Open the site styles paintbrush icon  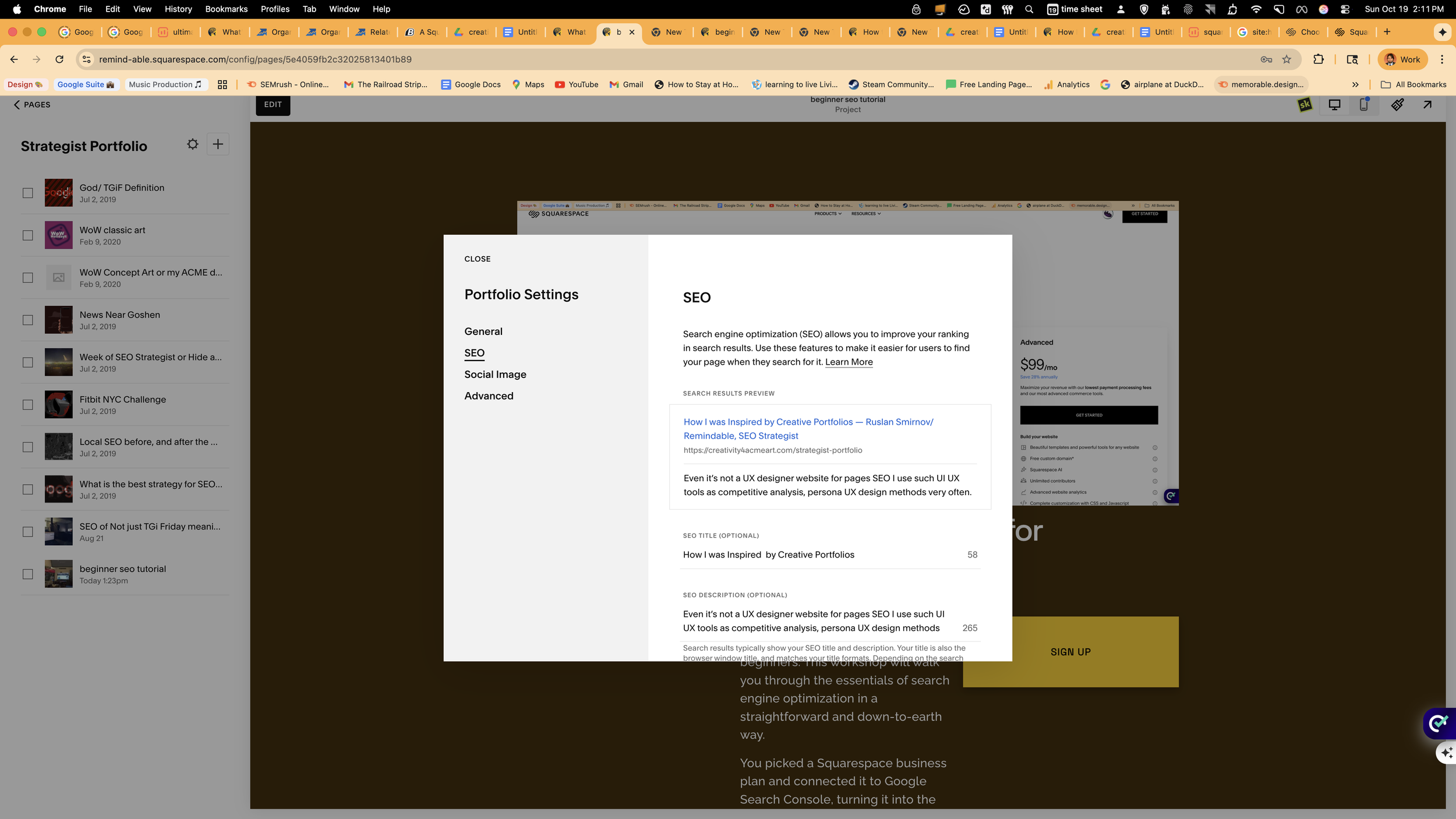(x=1397, y=105)
